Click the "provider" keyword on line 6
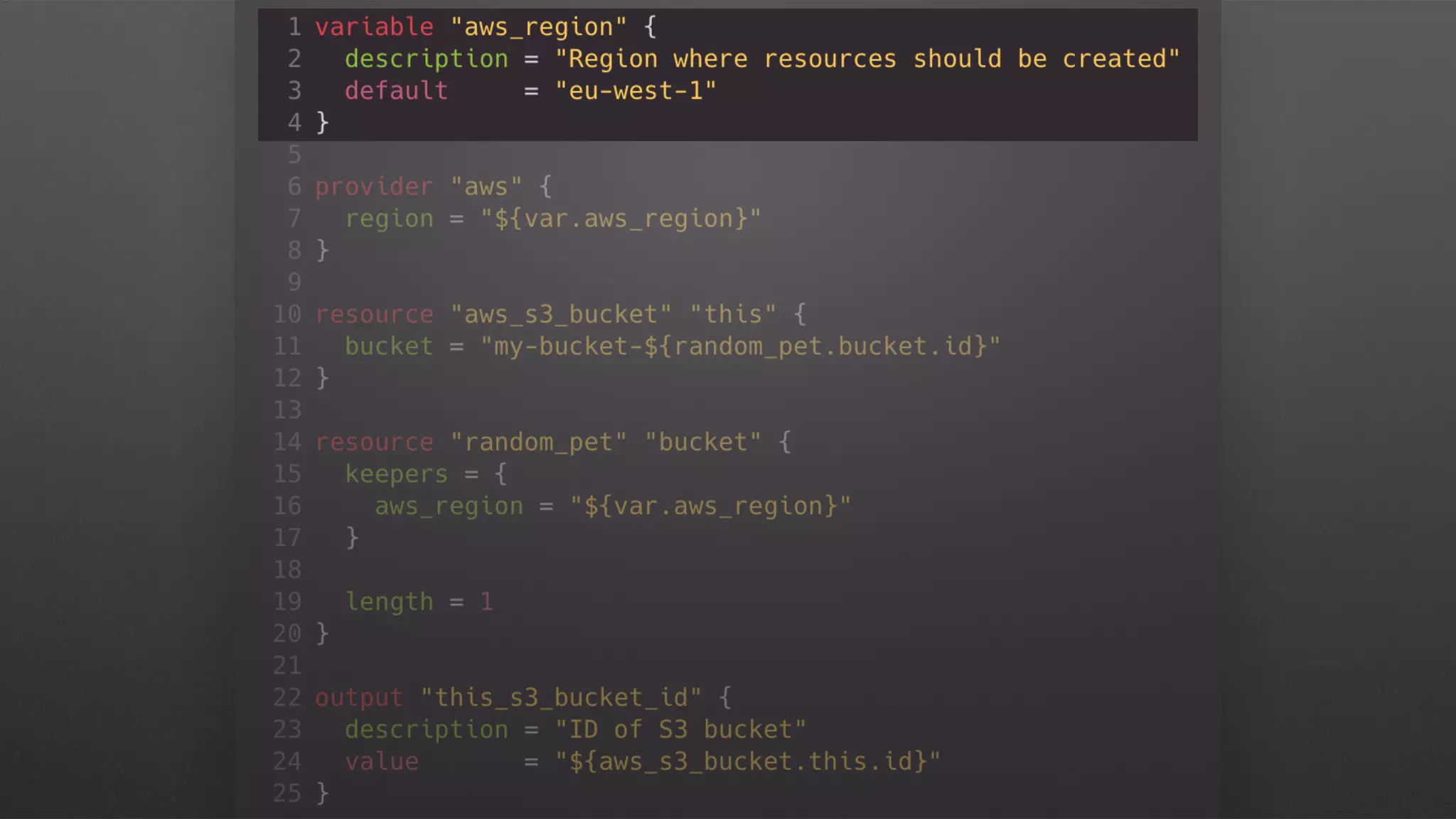1456x819 pixels. pos(374,187)
